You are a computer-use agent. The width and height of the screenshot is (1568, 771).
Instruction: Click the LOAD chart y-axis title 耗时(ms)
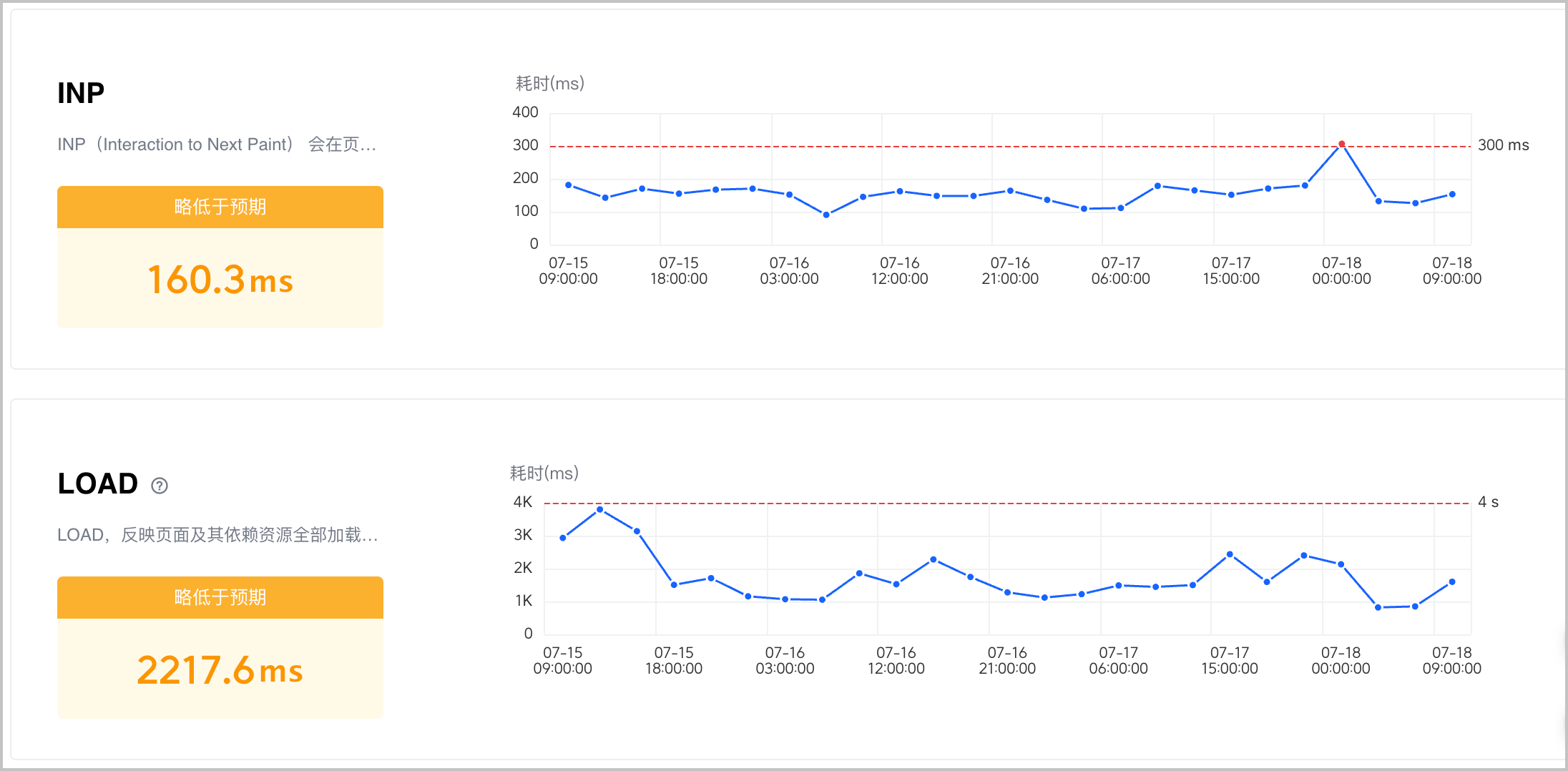544,473
